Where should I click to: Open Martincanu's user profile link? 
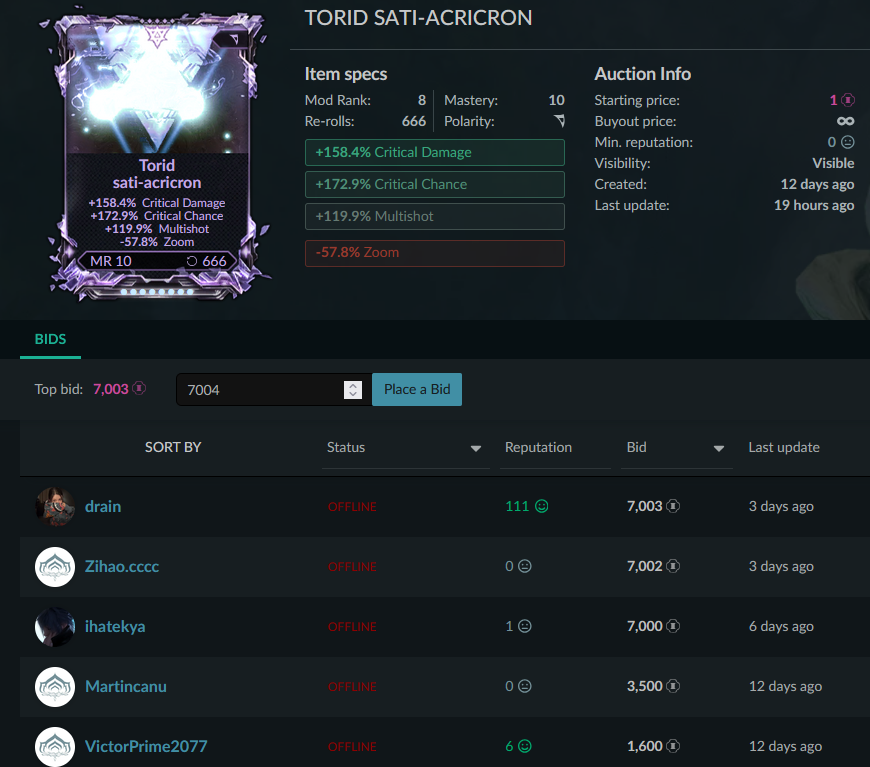126,686
